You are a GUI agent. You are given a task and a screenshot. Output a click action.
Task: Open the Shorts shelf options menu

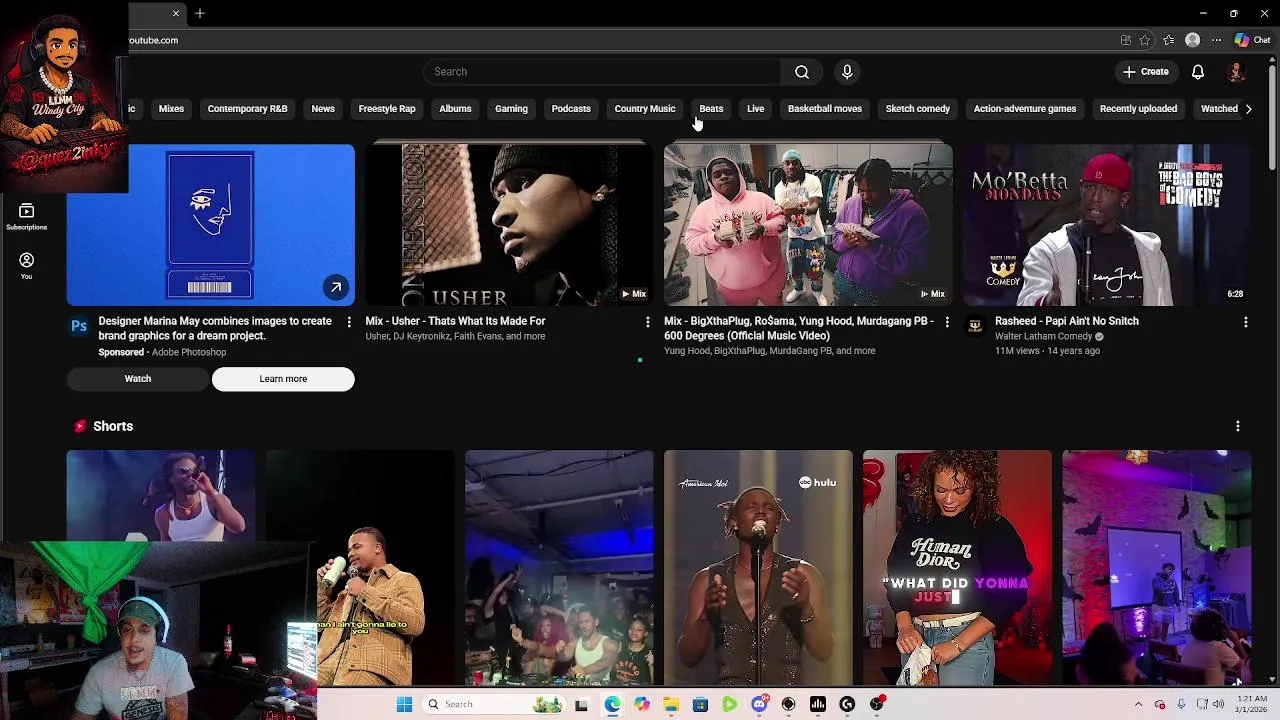[x=1237, y=426]
